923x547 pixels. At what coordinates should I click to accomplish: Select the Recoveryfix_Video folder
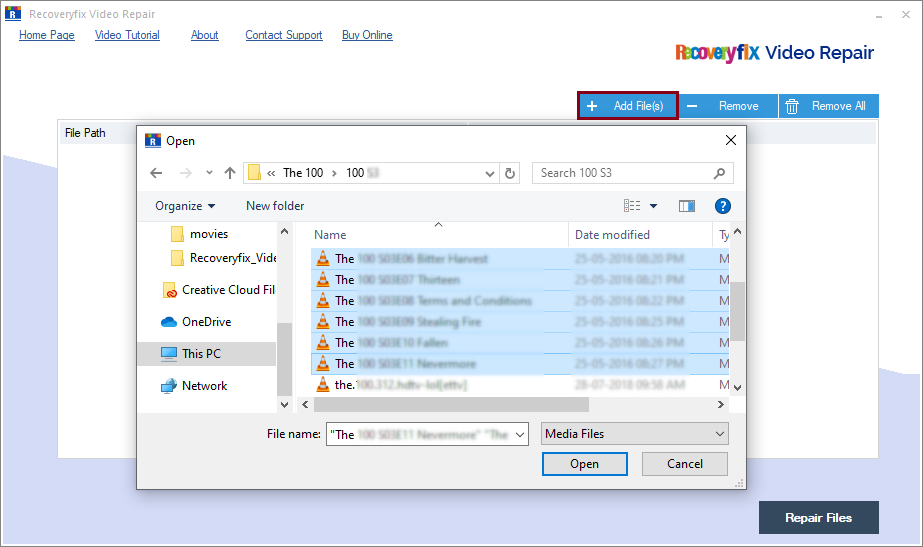(224, 258)
